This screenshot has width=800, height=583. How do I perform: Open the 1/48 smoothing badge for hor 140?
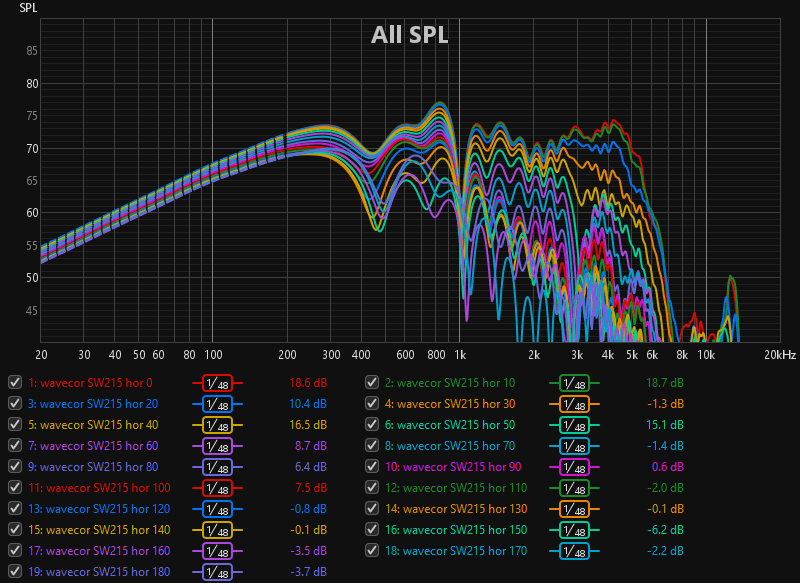(217, 530)
